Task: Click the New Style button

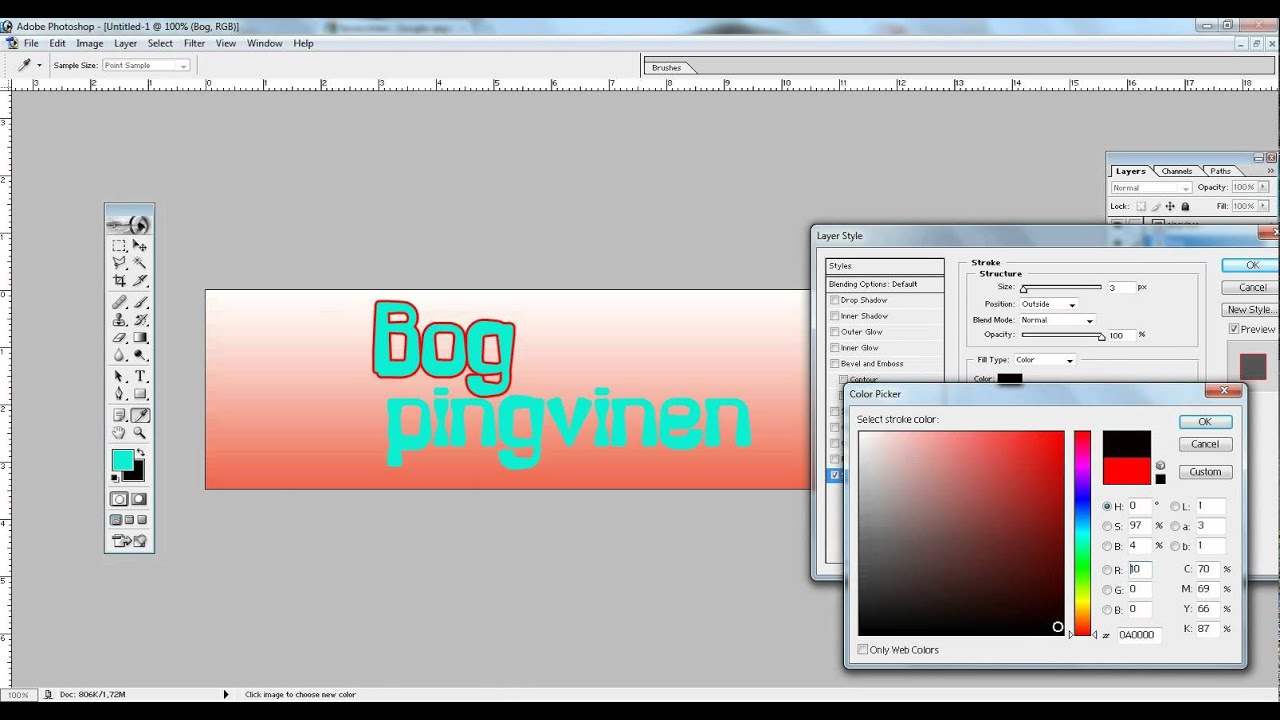Action: pos(1251,310)
